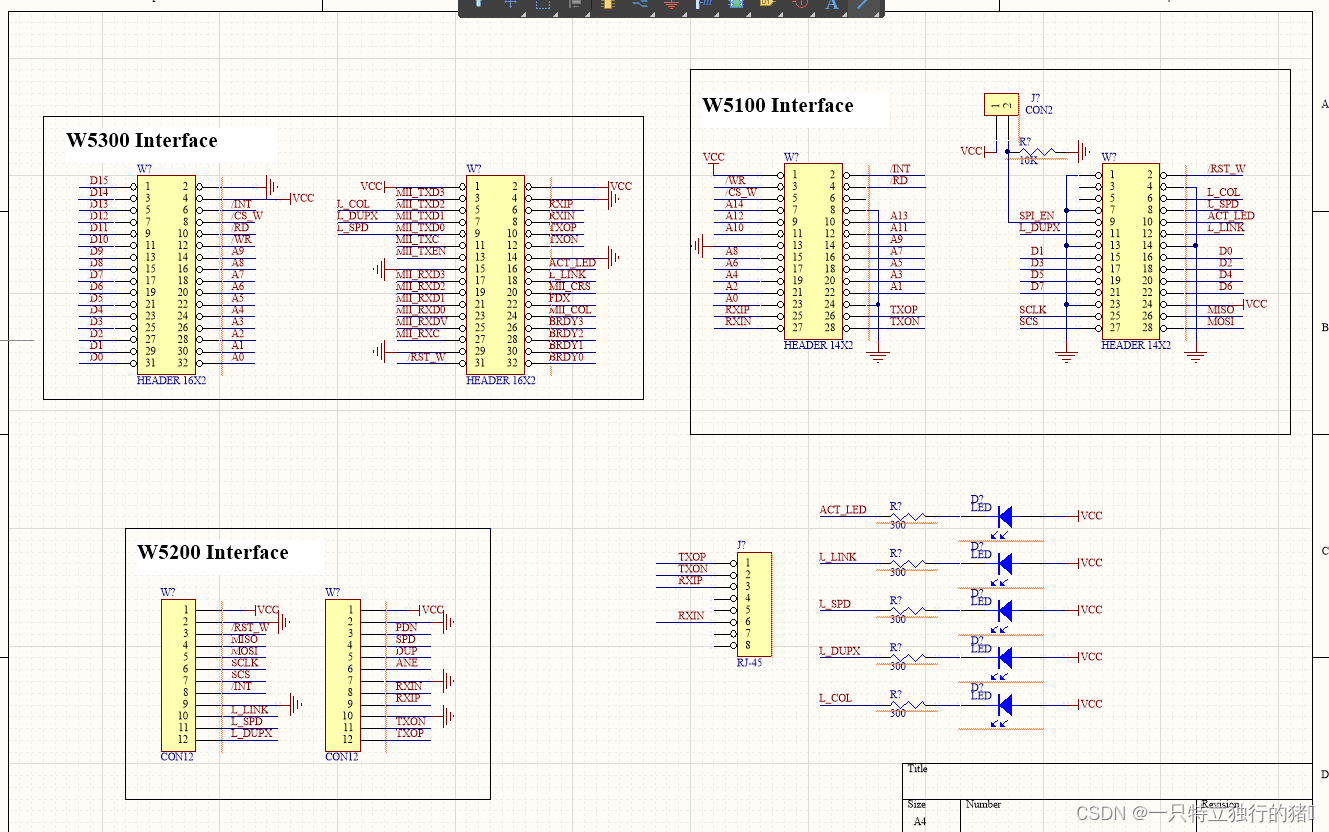Image resolution: width=1329 pixels, height=832 pixels.
Task: Click the A14 label in W5100 block
Action: pos(734,204)
